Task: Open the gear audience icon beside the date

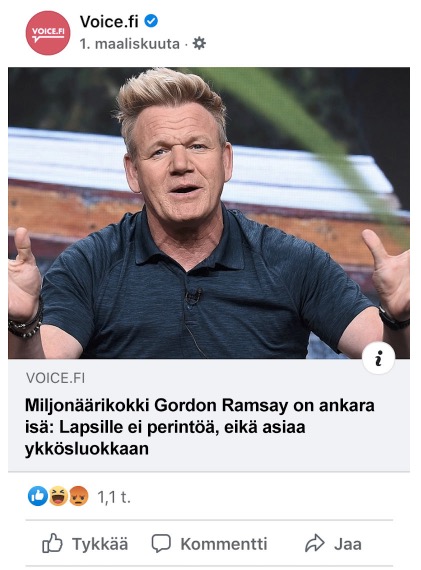Action: tap(199, 44)
